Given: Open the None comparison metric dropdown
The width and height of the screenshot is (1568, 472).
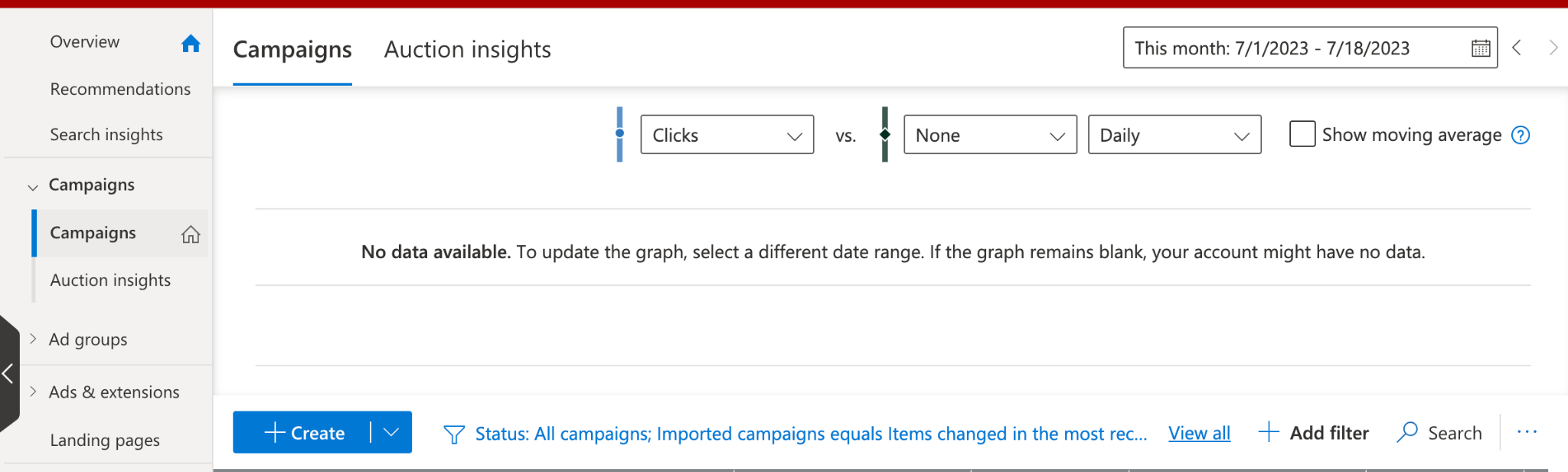Looking at the screenshot, I should tap(990, 135).
